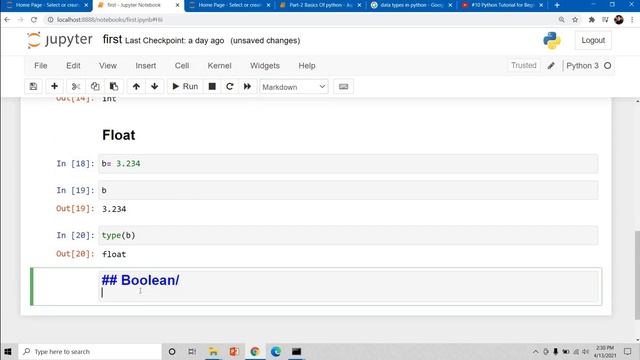Viewport: 640px width, 360px height.
Task: Close the first - Jupyter Notebook tab
Action: click(x=177, y=5)
